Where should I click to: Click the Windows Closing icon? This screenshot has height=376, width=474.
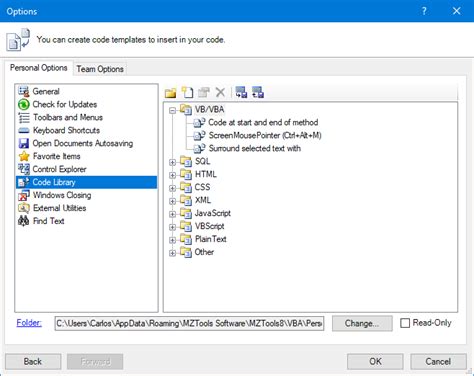(24, 195)
